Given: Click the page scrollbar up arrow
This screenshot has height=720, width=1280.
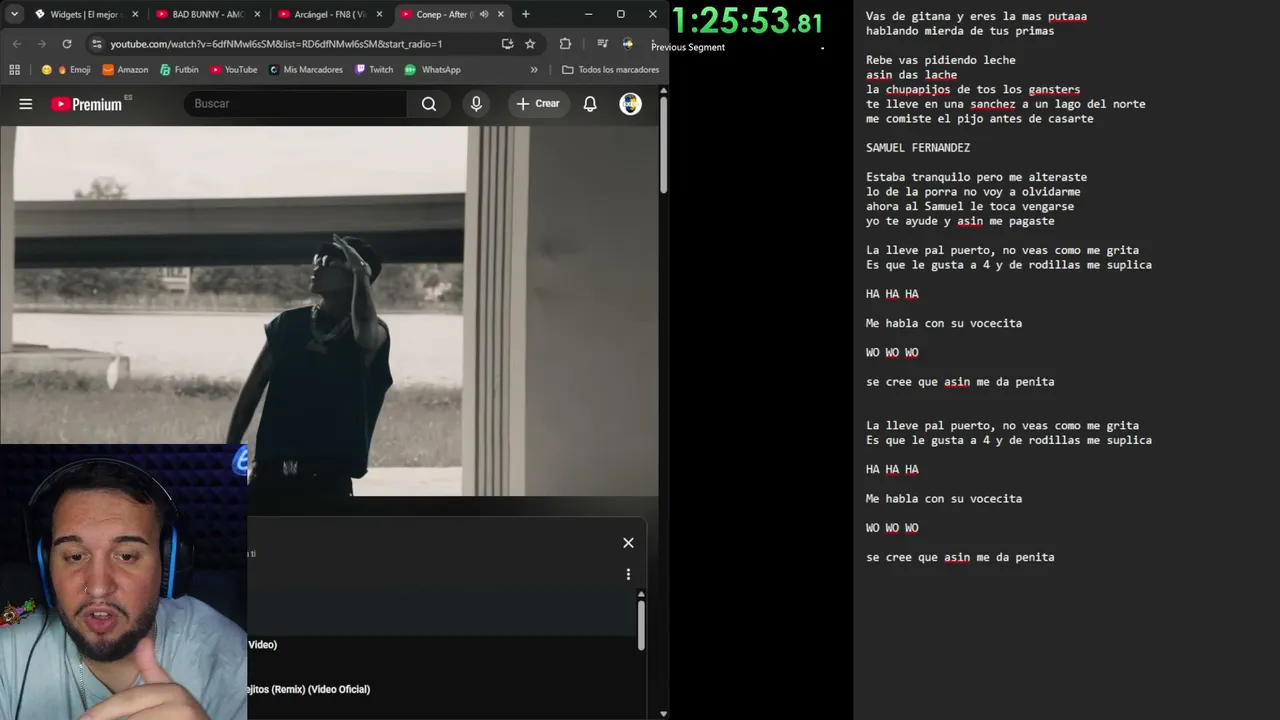Looking at the screenshot, I should point(663,91).
